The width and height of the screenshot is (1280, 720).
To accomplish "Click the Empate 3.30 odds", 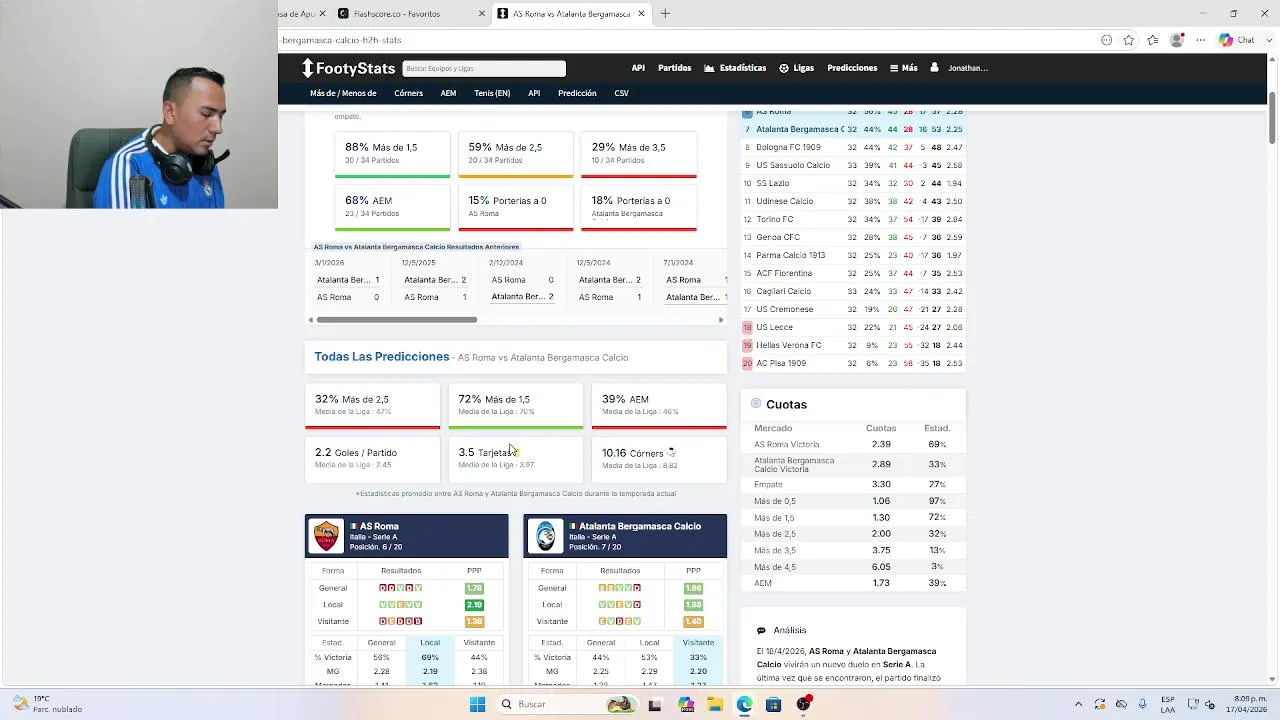I will coord(880,484).
